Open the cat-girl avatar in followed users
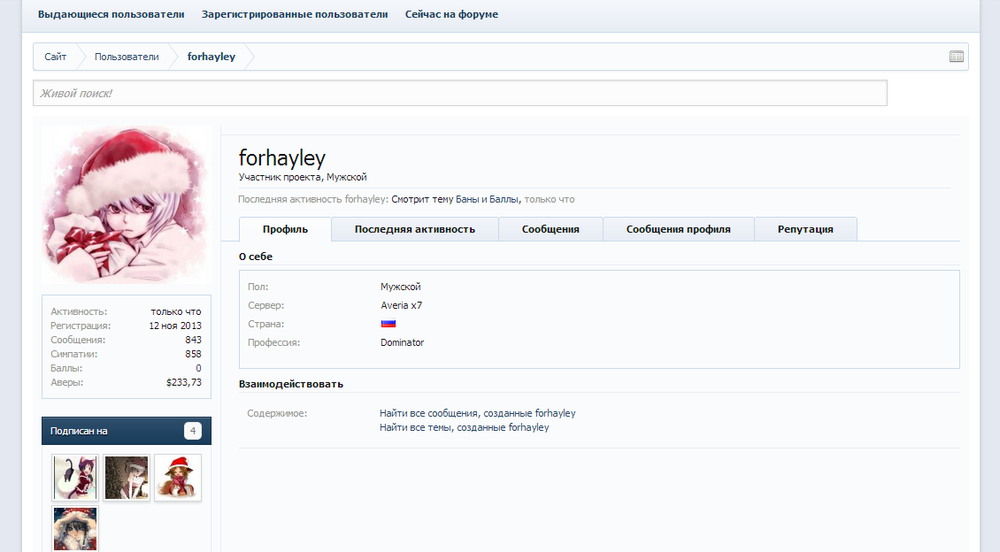Viewport: 1000px width, 552px height. 75,478
